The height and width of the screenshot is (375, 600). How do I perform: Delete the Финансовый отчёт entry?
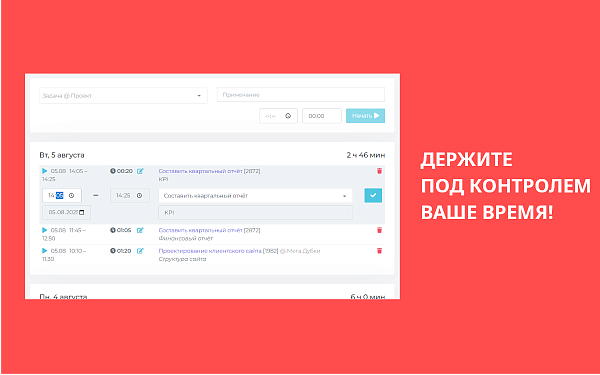(x=379, y=230)
